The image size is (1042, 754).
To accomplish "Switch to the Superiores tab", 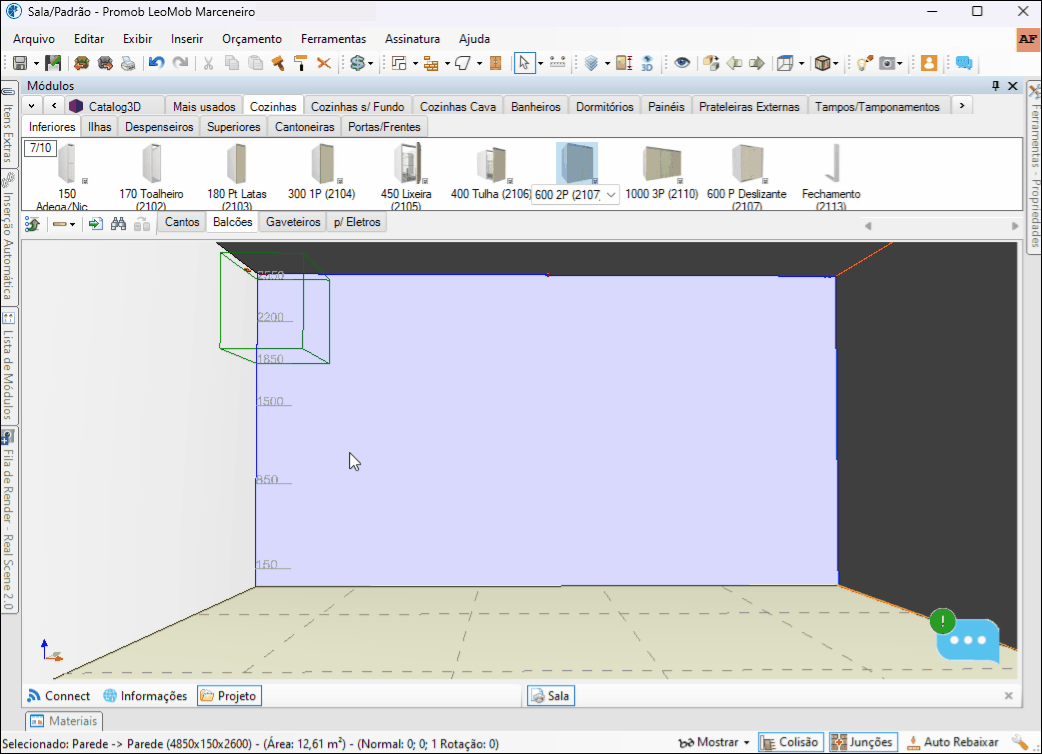I will point(233,126).
